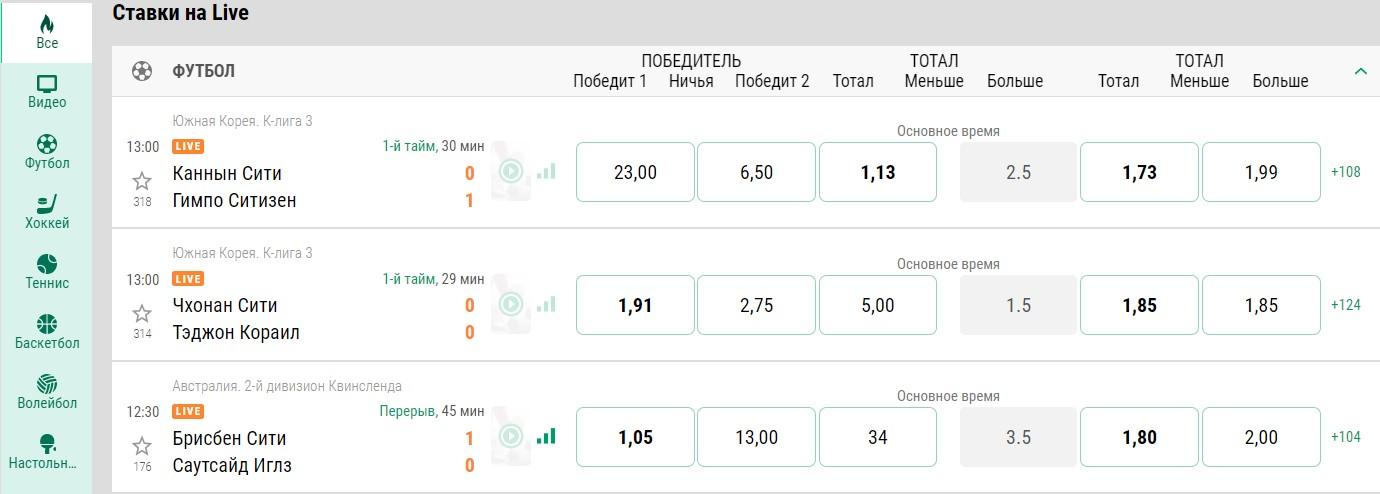The height and width of the screenshot is (494, 1380).
Task: Mark Брисбен Сити match as favorite
Action: pyautogui.click(x=142, y=445)
